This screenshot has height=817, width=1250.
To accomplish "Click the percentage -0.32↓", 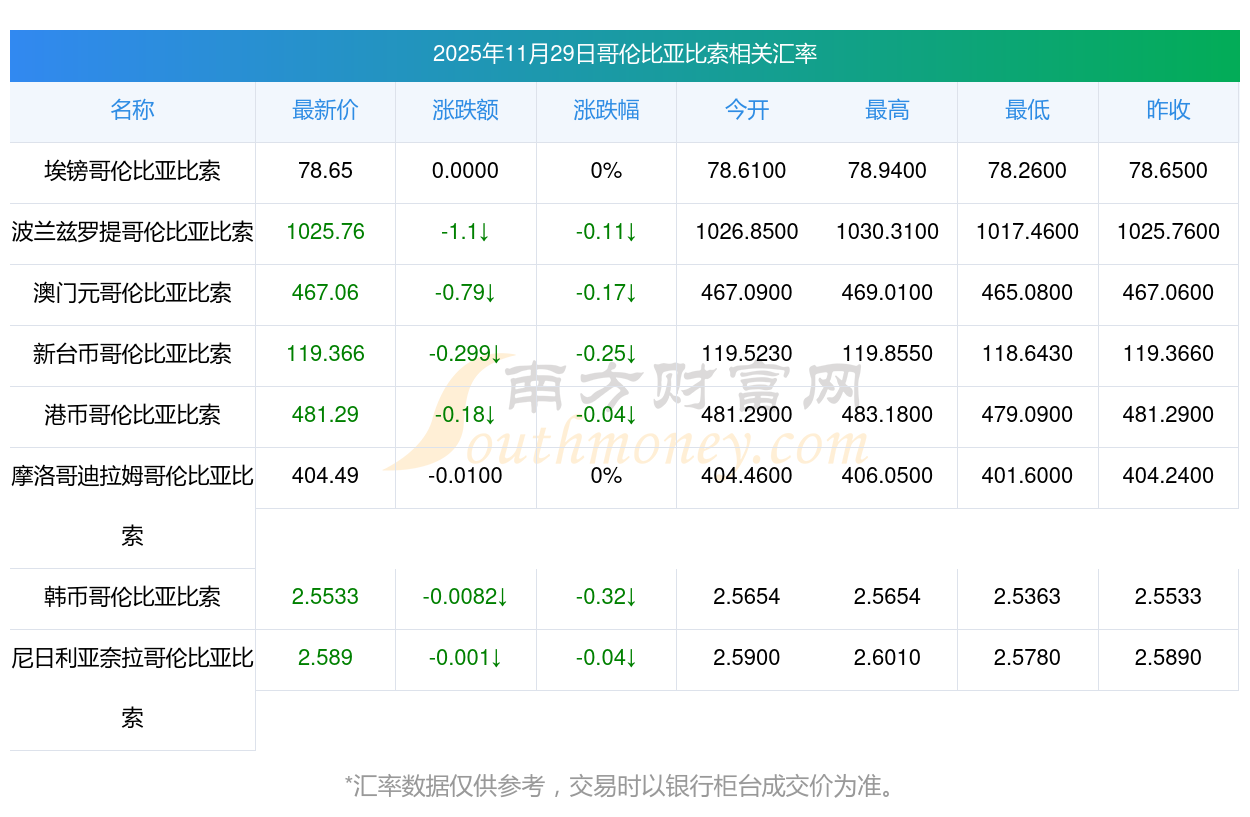I will click(606, 597).
